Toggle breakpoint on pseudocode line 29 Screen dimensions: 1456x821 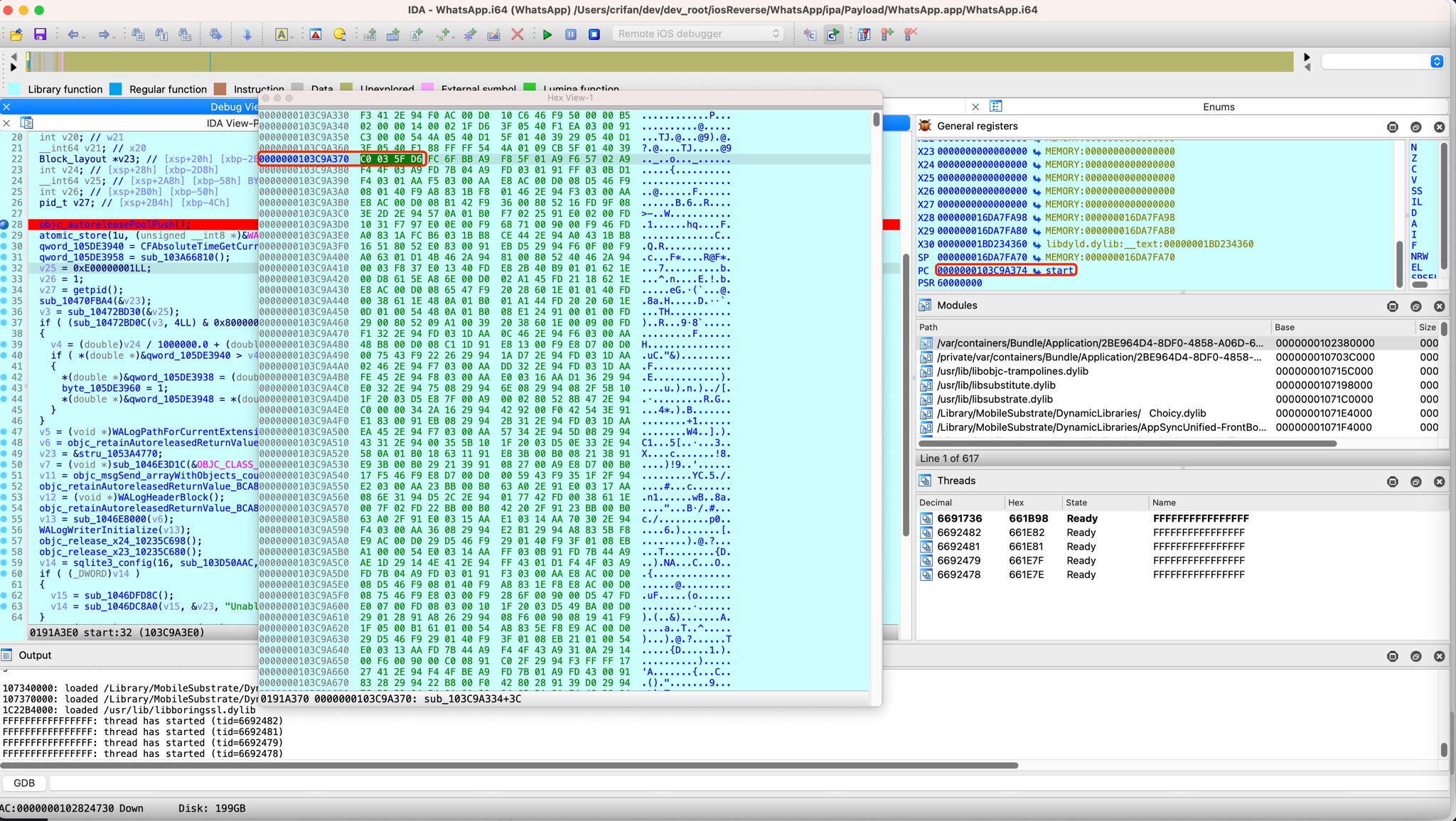pos(4,235)
